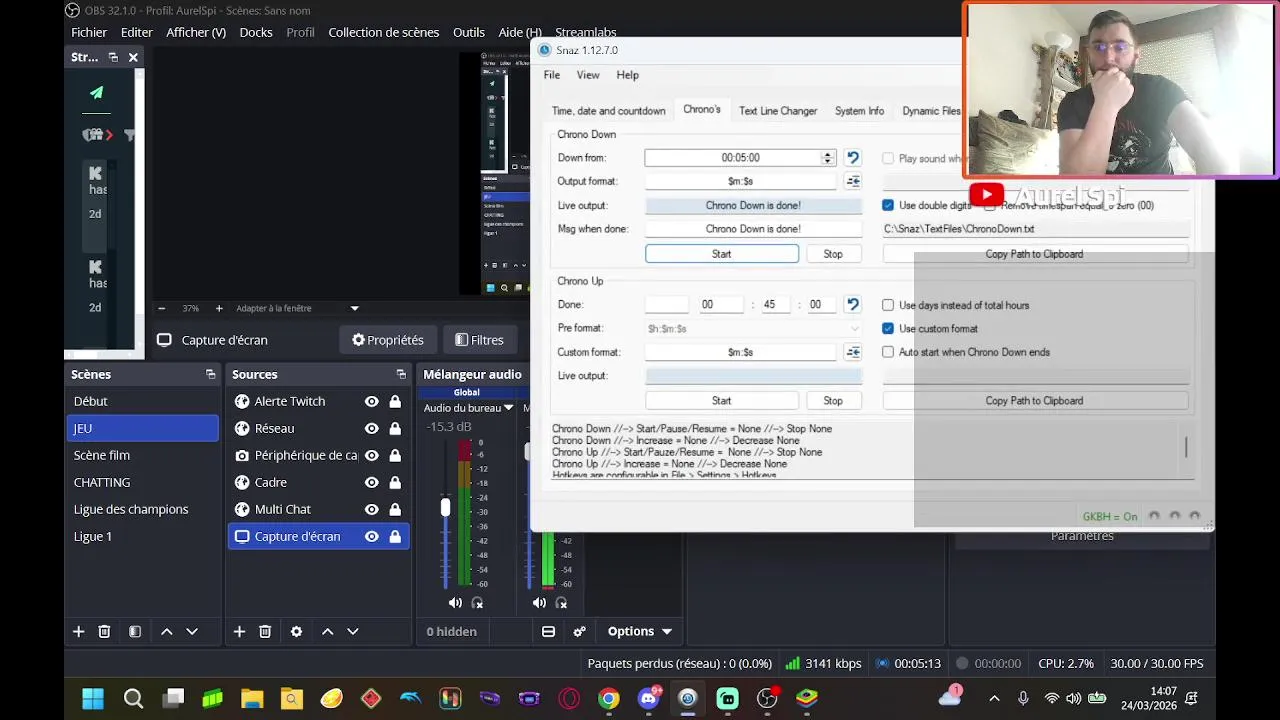Delete the selected scene via trash icon
Viewport: 1280px width, 720px height.
pos(104,631)
